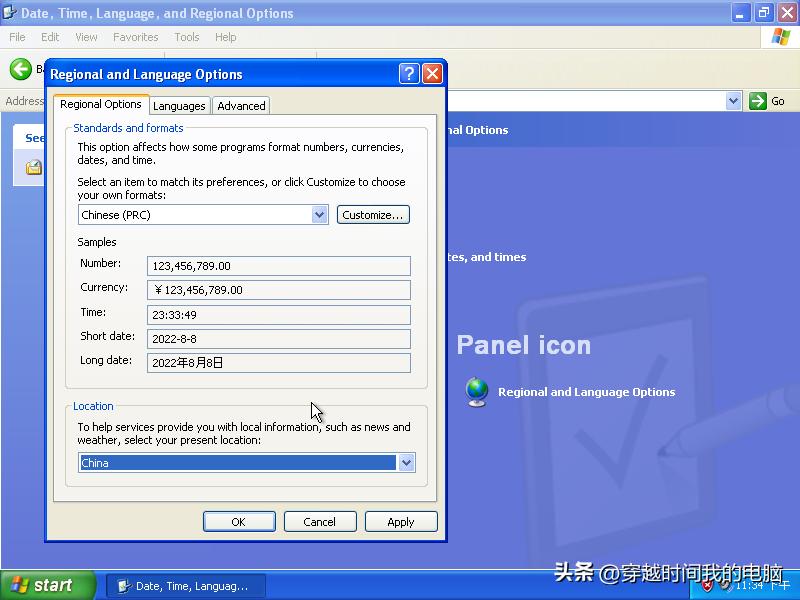Open the Location dropdown showing China
The image size is (800, 600).
(x=405, y=462)
